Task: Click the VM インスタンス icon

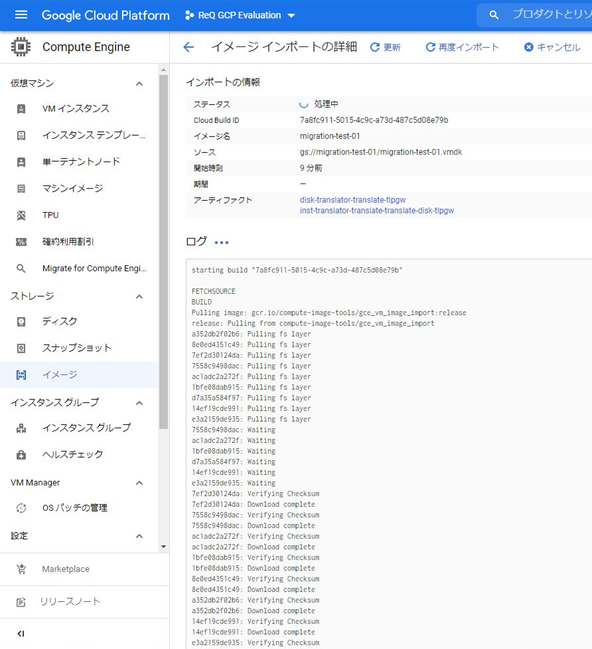Action: click(x=21, y=109)
